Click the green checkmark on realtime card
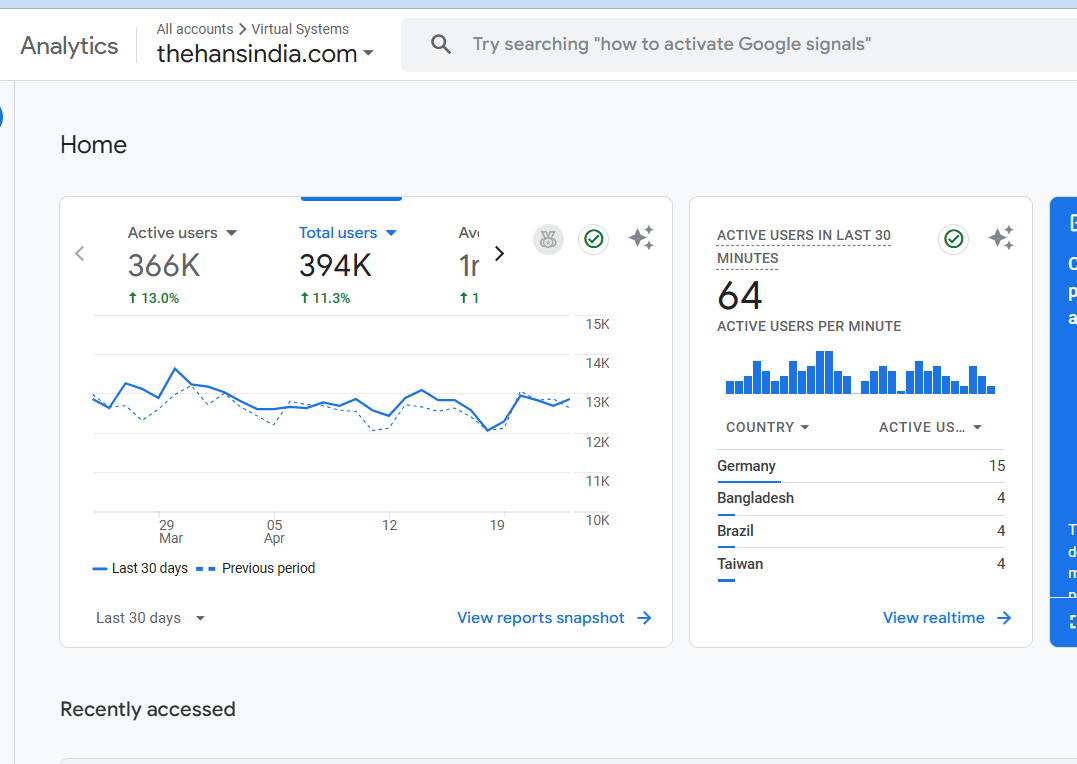The width and height of the screenshot is (1077, 764). point(953,239)
